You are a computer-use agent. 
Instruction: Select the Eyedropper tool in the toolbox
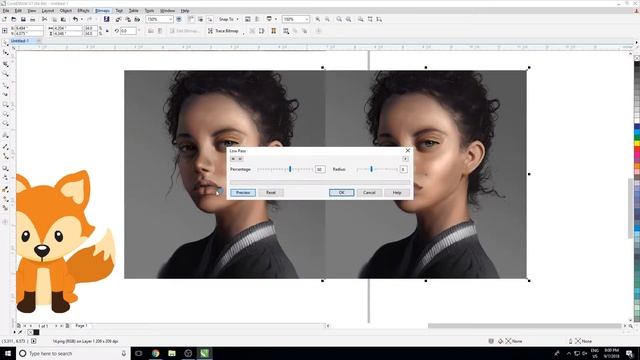click(x=6, y=189)
